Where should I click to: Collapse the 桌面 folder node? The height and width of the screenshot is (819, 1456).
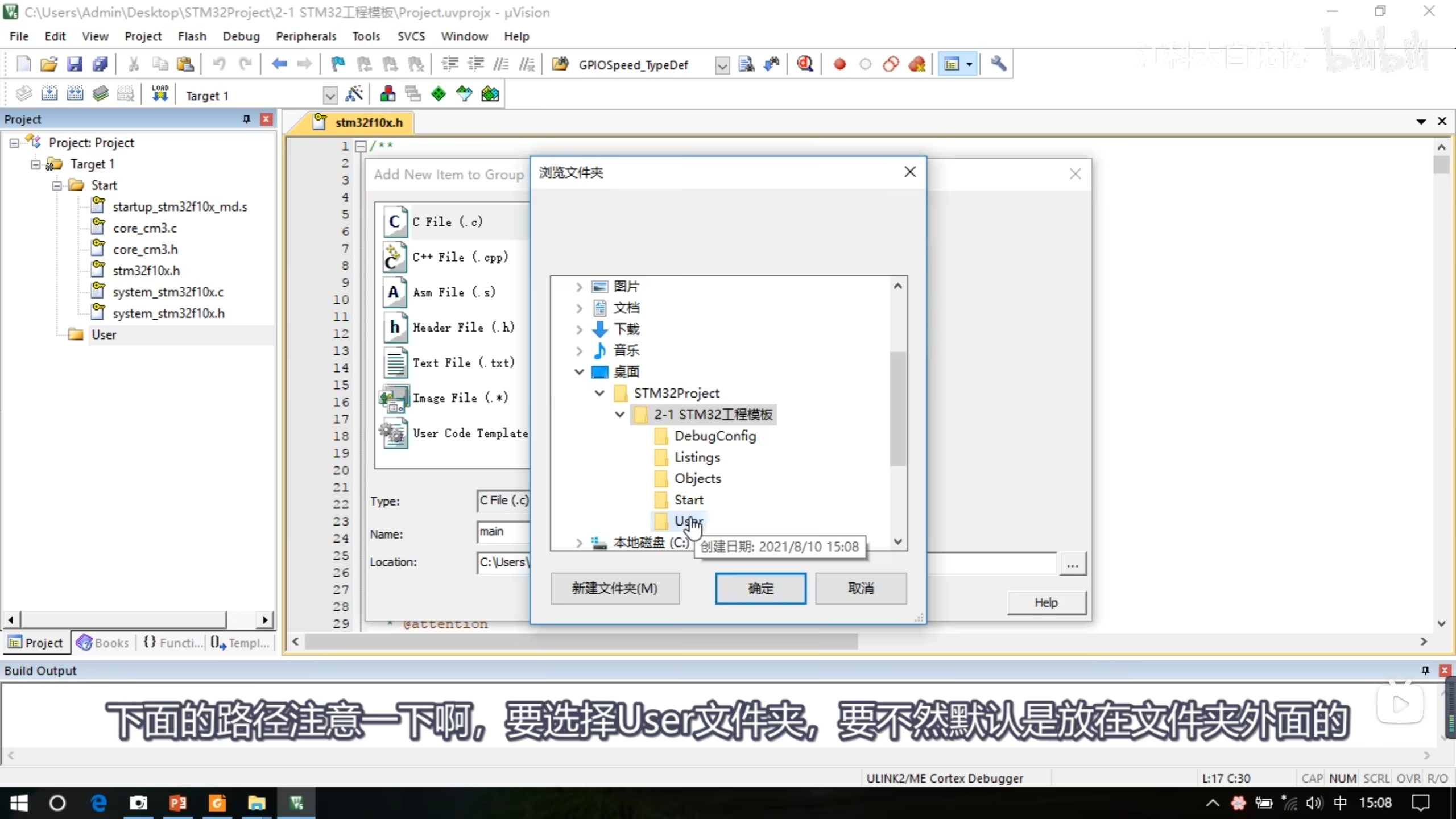click(x=579, y=372)
